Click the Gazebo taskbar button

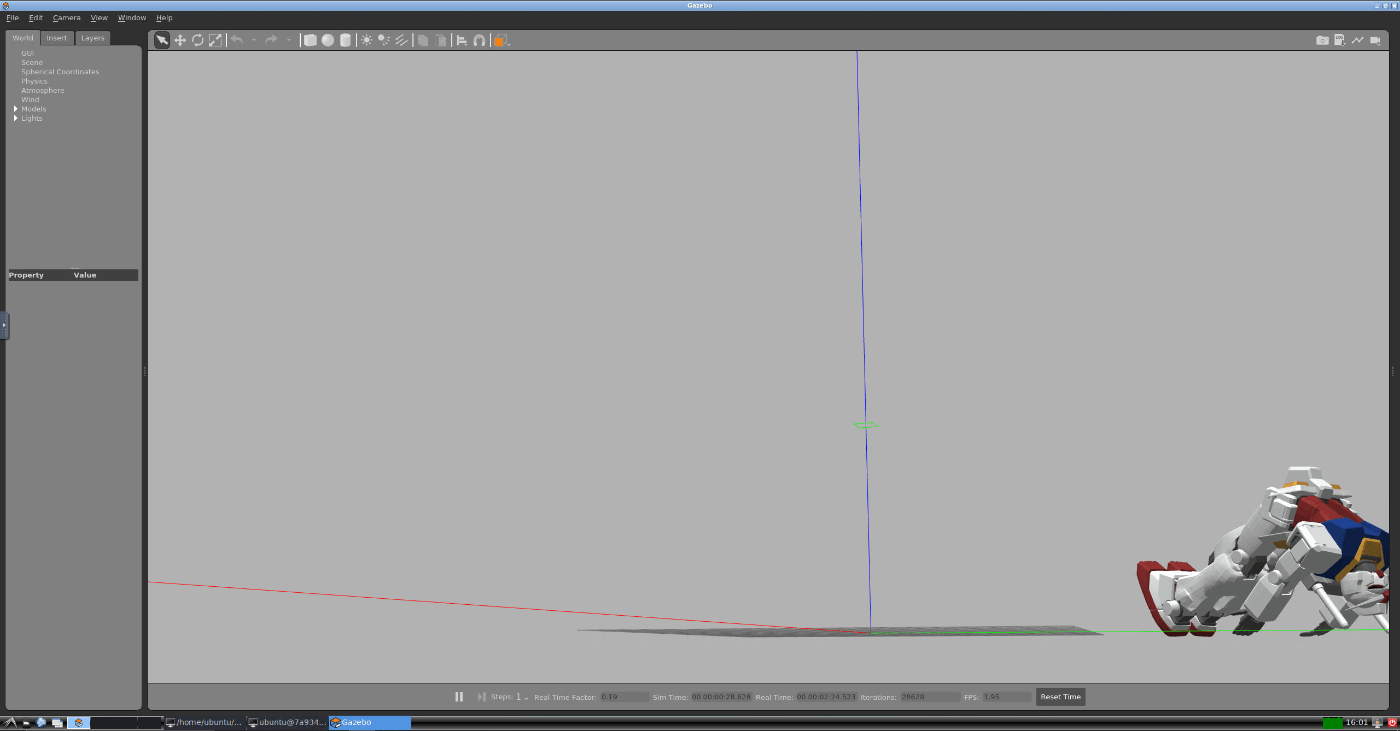pyautogui.click(x=370, y=722)
